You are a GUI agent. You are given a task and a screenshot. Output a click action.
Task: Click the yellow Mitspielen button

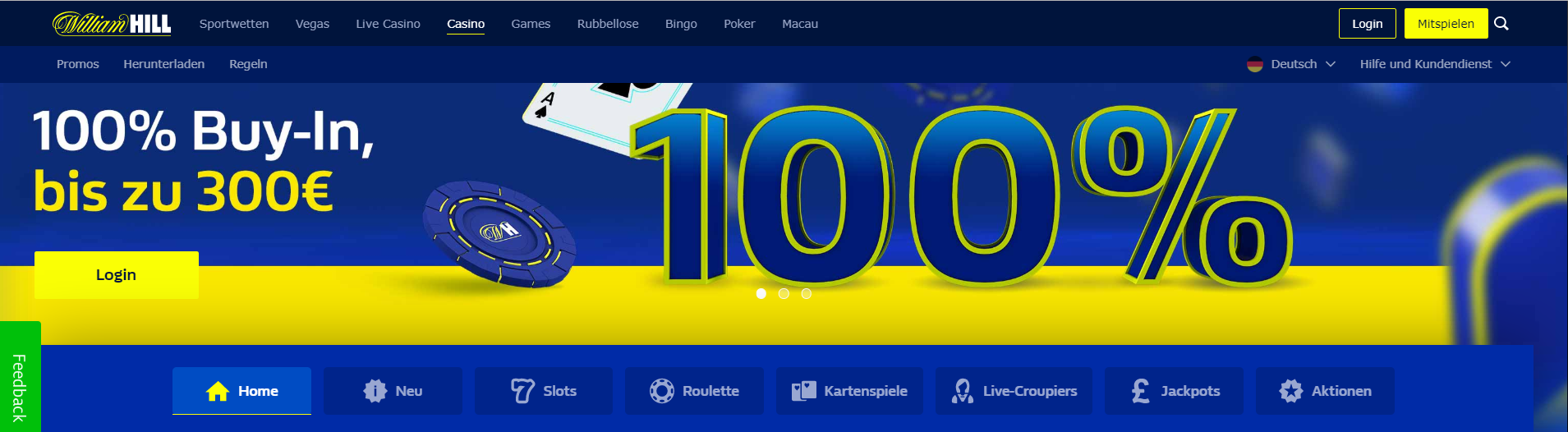click(1446, 24)
